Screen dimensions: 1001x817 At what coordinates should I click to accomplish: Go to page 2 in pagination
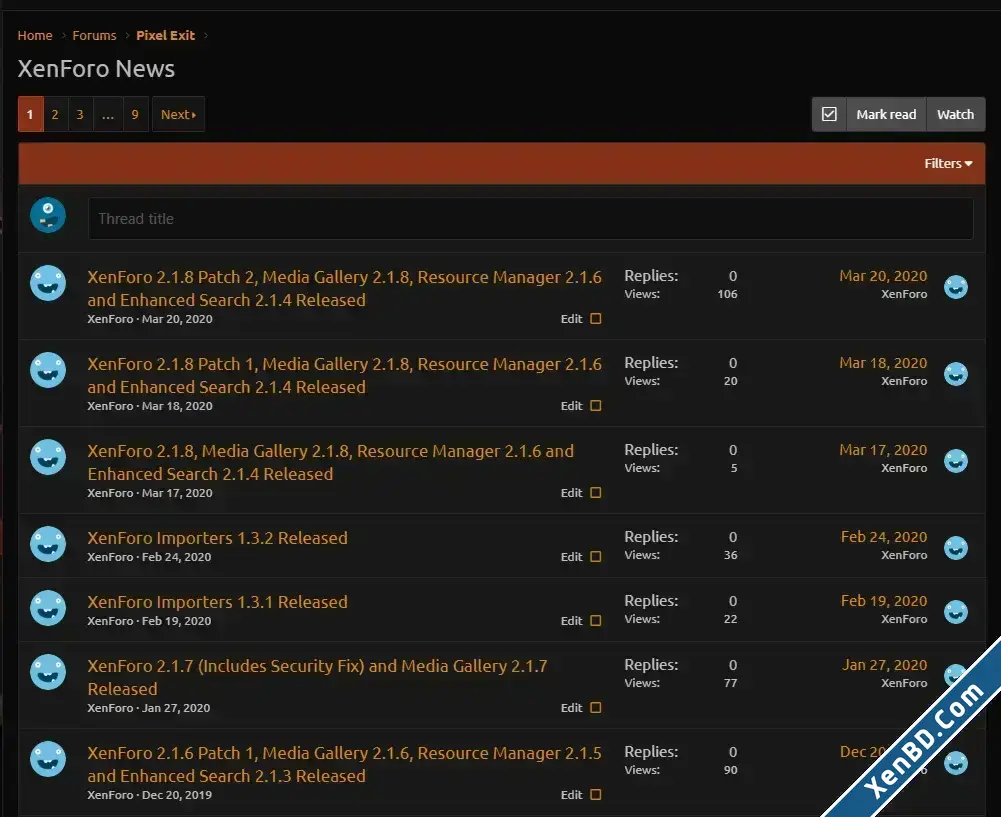point(55,114)
